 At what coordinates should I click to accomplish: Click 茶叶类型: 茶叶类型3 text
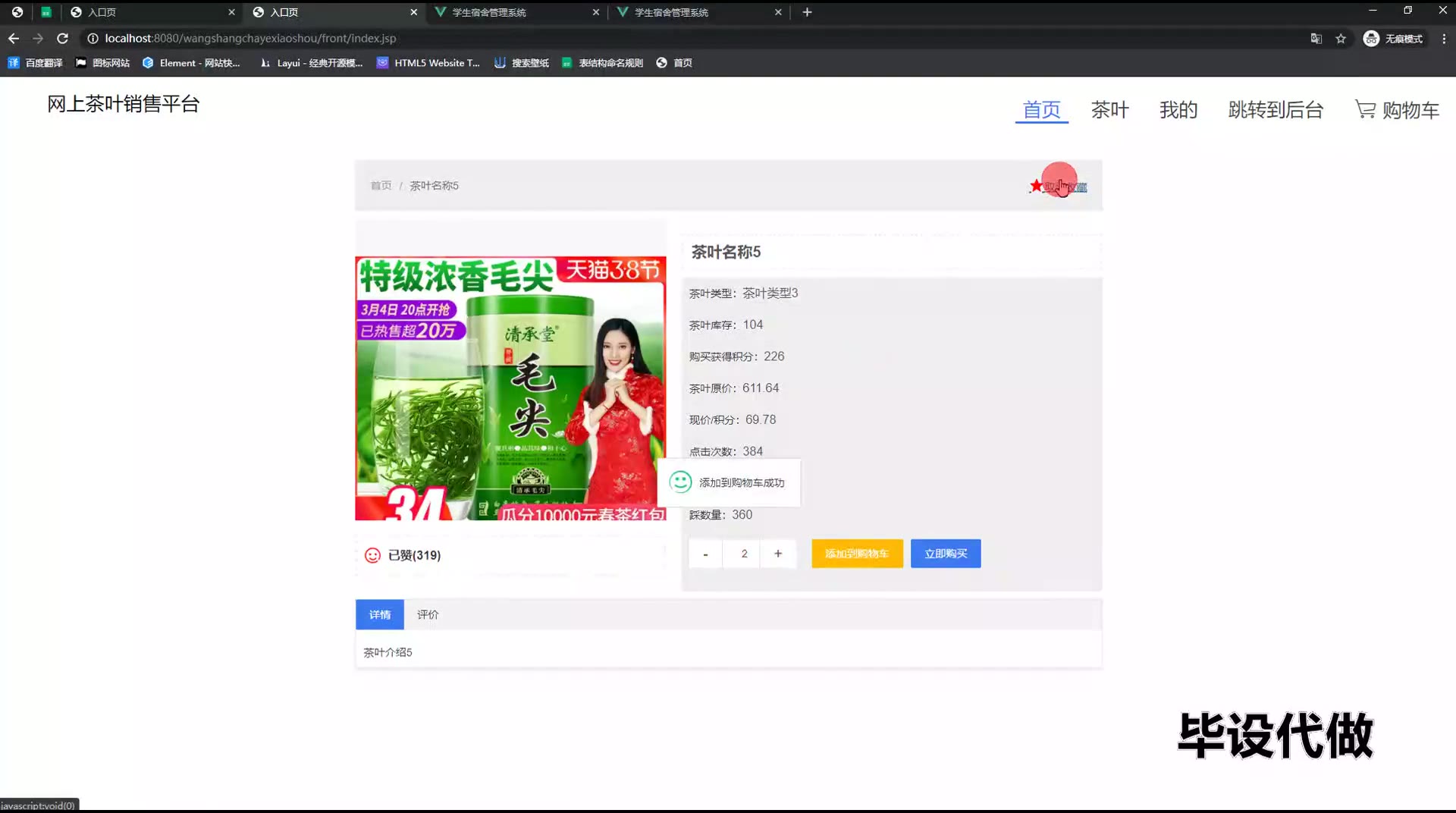[x=743, y=293]
